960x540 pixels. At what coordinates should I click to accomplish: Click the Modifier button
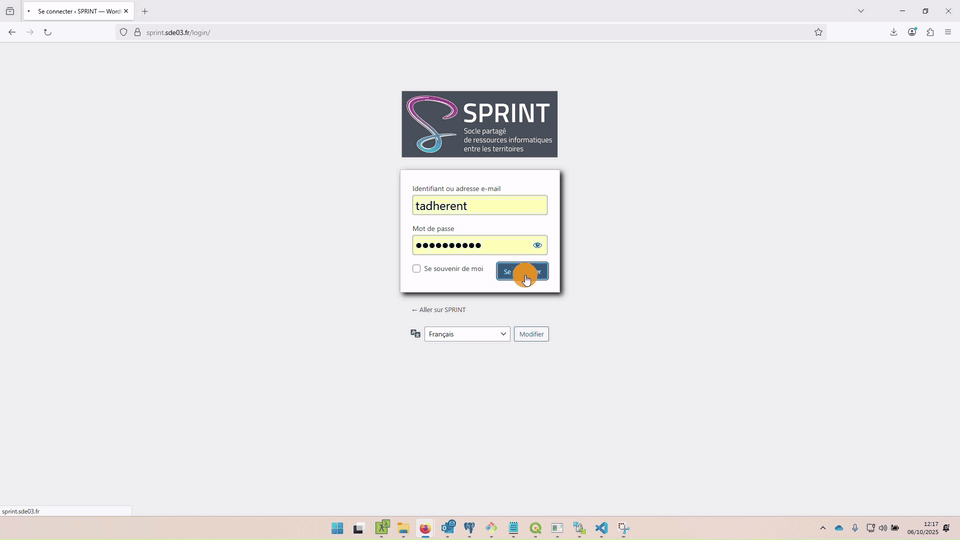coord(531,334)
